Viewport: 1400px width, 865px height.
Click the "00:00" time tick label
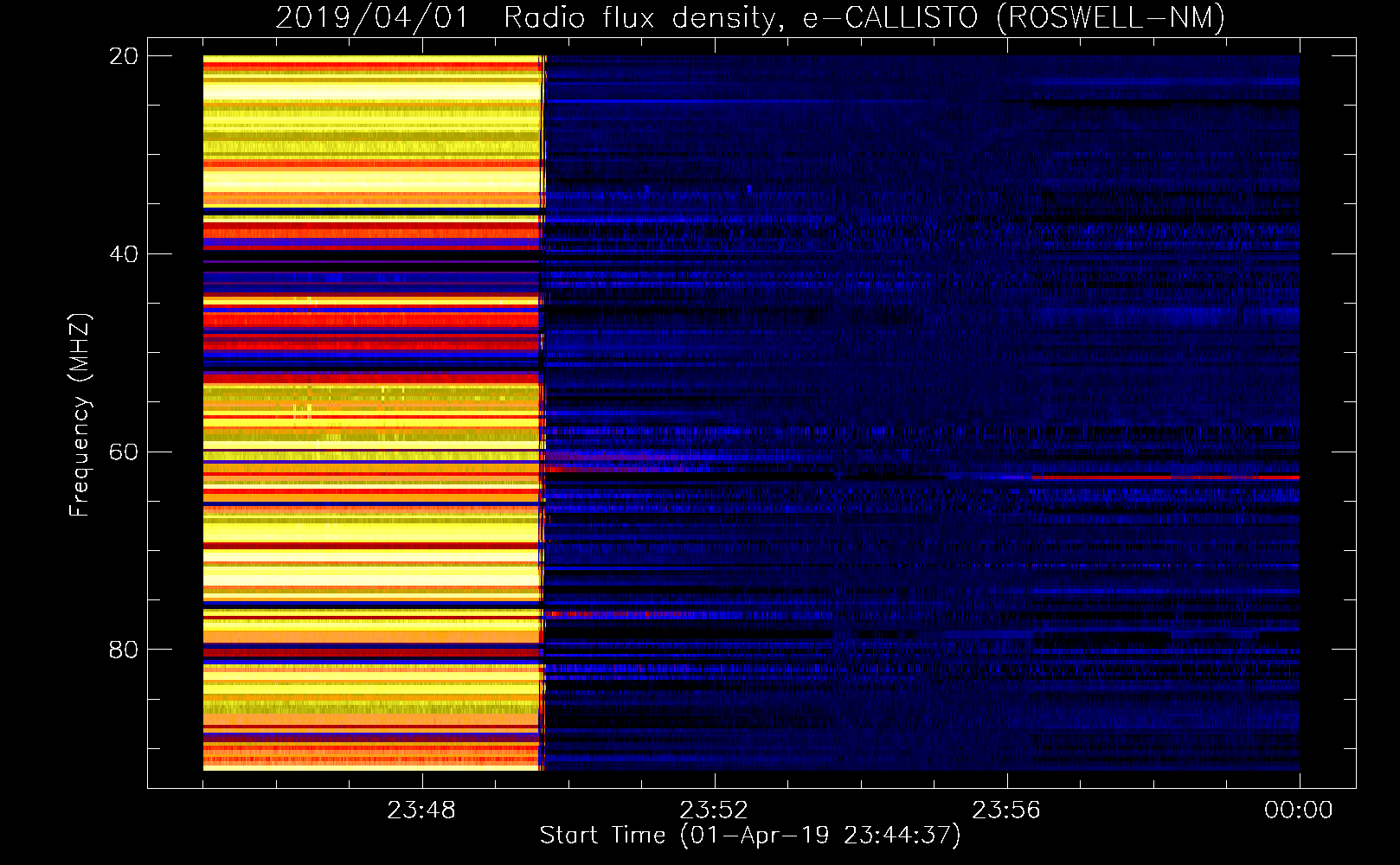coord(1299,810)
